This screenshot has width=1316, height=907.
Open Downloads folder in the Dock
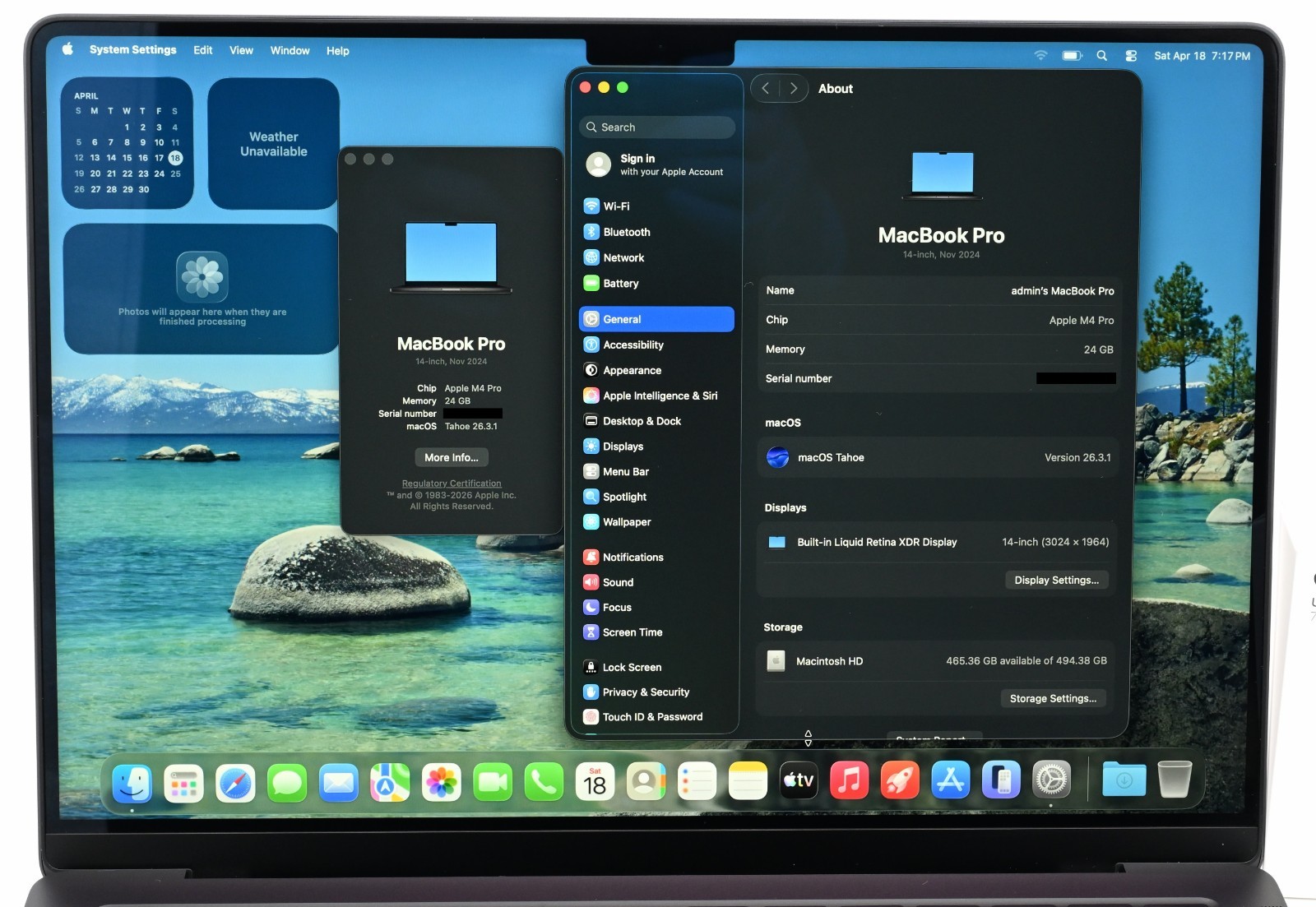pos(1124,779)
